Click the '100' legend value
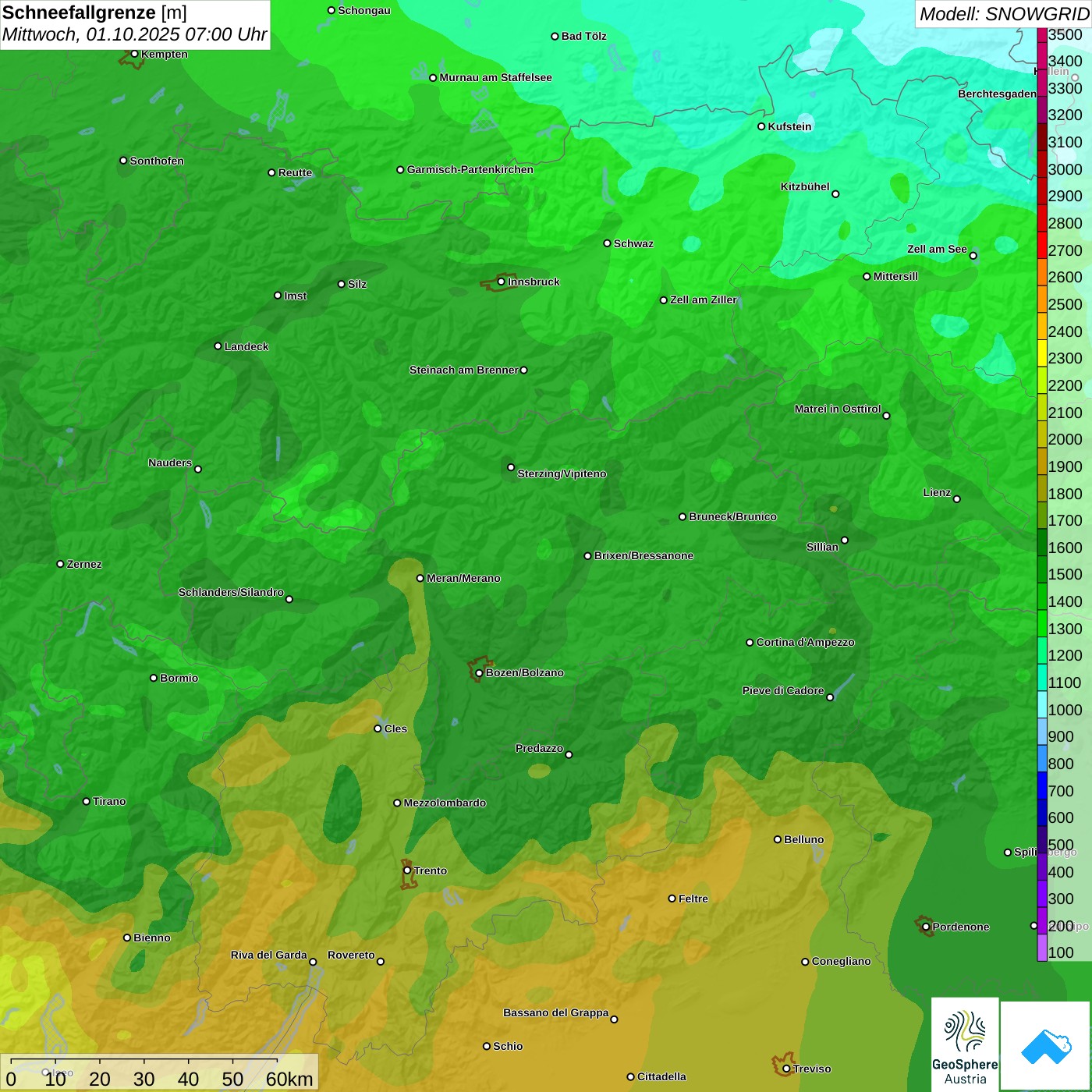Image resolution: width=1092 pixels, height=1092 pixels. pyautogui.click(x=1061, y=953)
